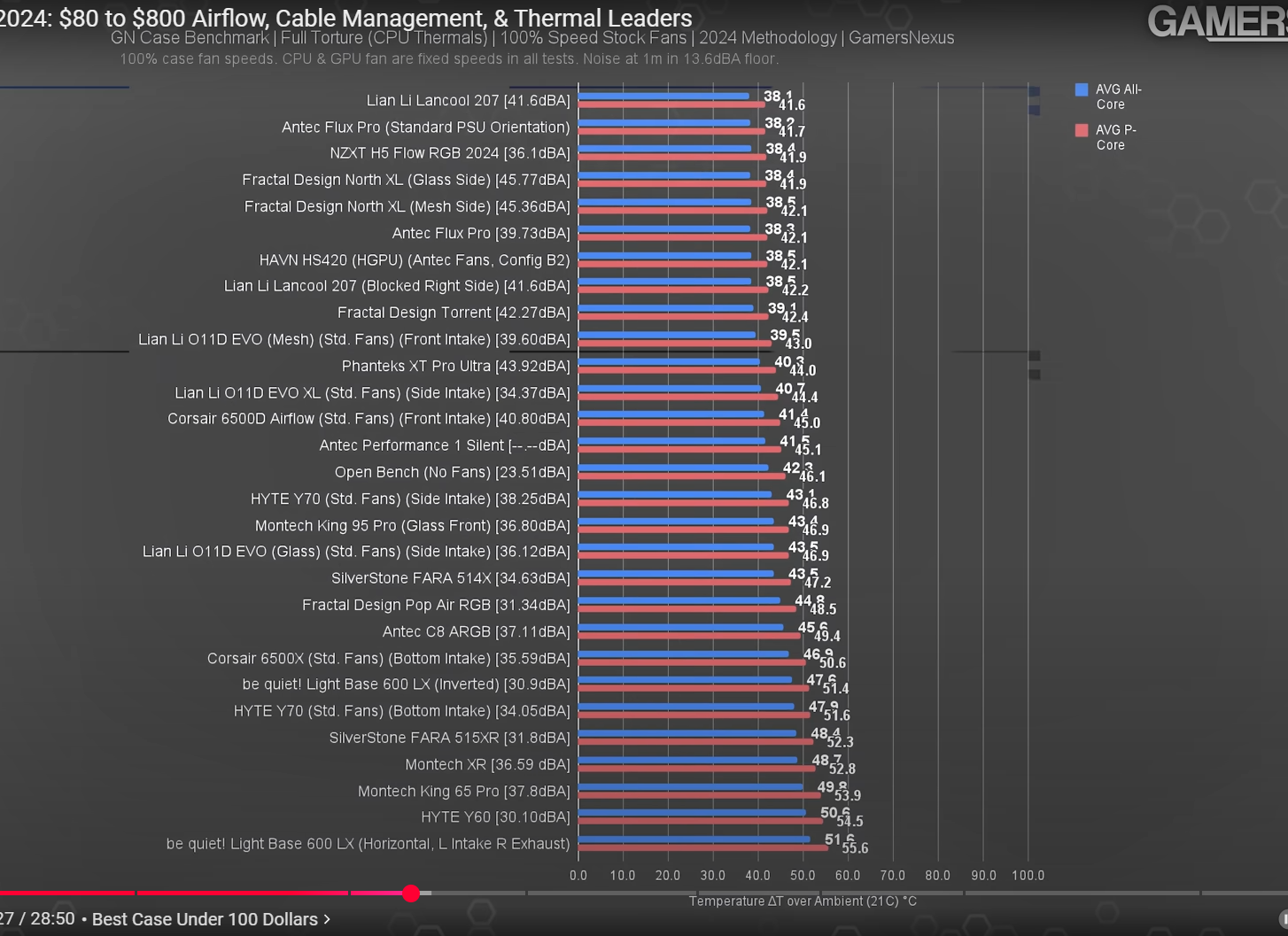This screenshot has height=936, width=1288.
Task: Select the 'HAVN HS420 (HGPU)' row label
Action: point(415,259)
